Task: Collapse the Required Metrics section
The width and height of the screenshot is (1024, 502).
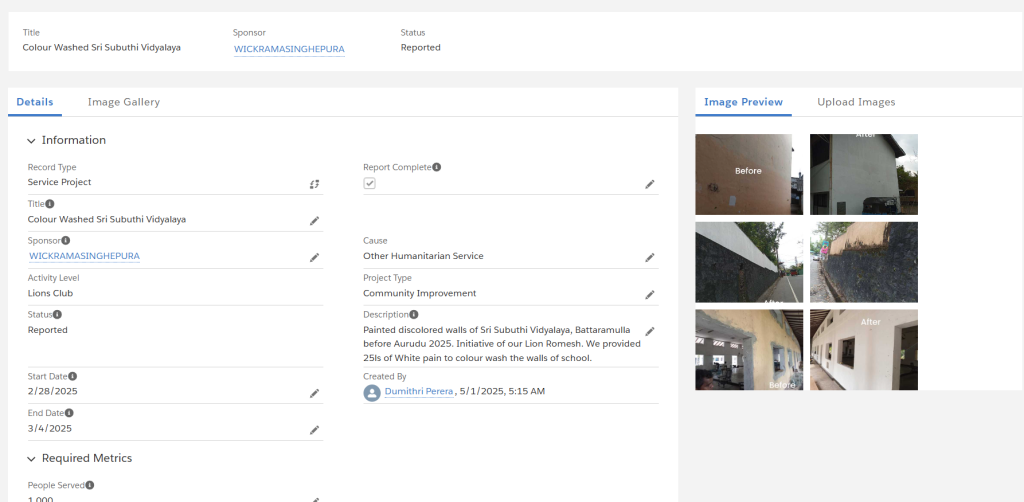Action: point(31,459)
